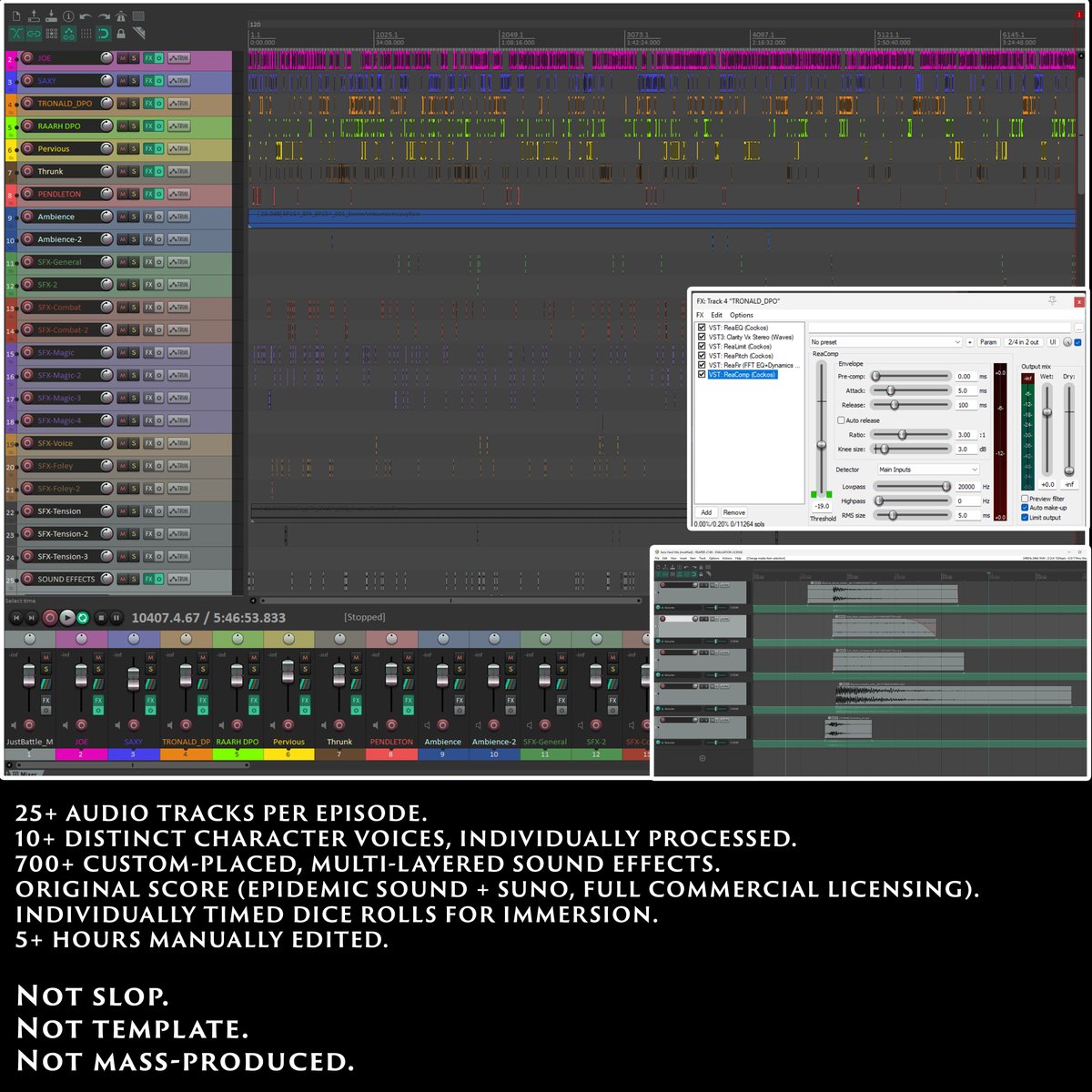Viewport: 1092px width, 1092px height.
Task: Open FX chain for SFX-Tension track
Action: 148,511
